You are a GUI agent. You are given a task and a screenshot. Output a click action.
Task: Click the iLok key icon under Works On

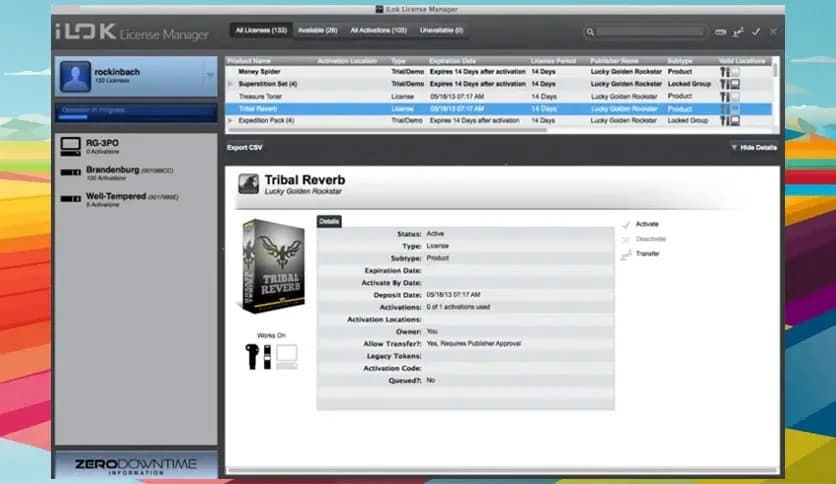(252, 356)
